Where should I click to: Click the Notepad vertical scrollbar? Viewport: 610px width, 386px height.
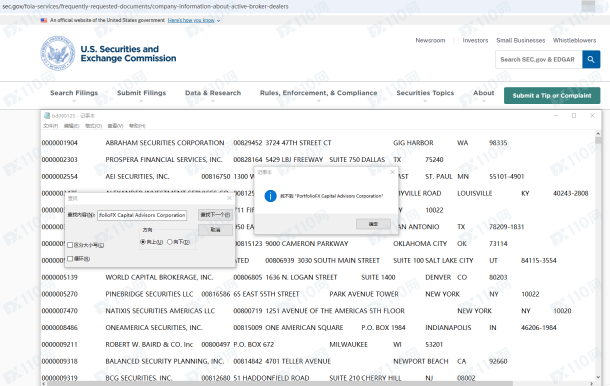598,257
